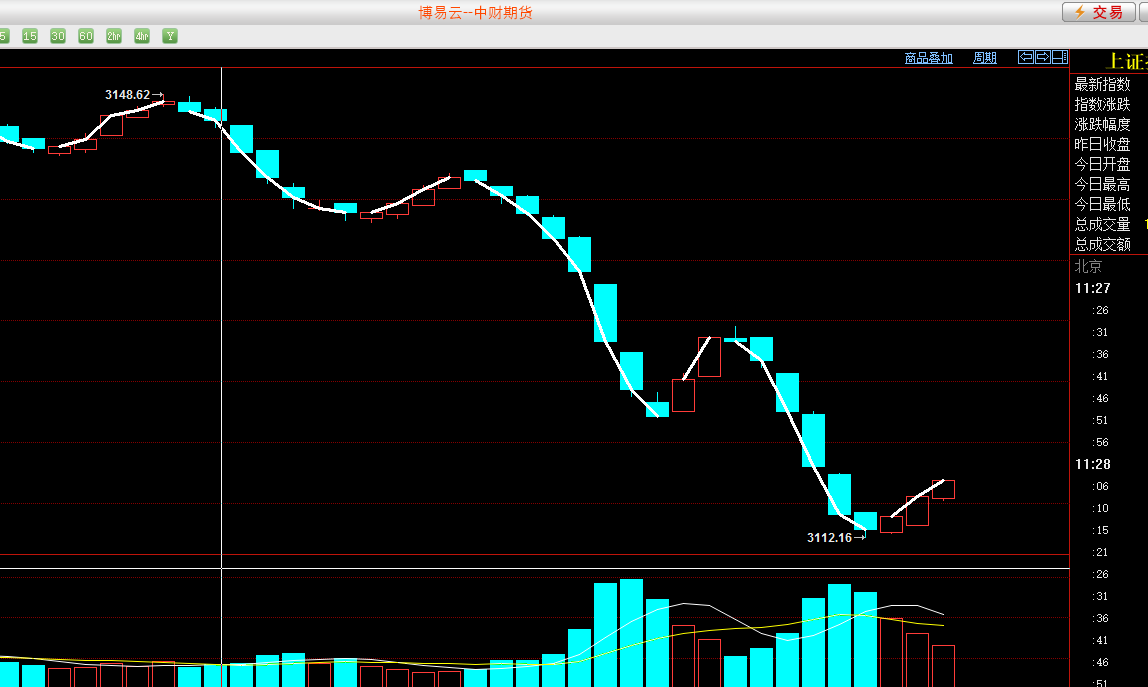Open the 周期 period link
Screen dimensions: 1148x687
(984, 58)
